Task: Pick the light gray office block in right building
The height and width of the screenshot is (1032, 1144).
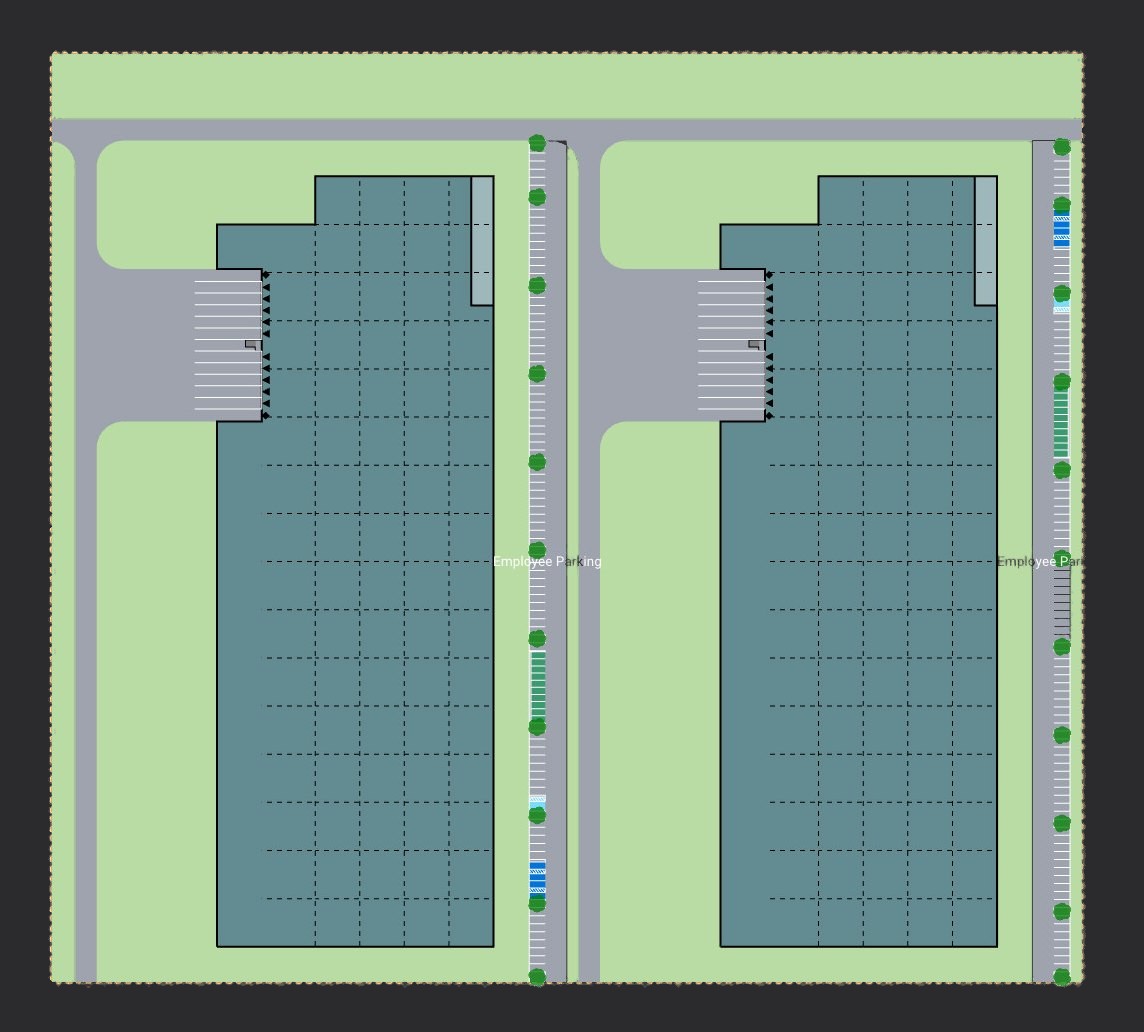Action: point(986,241)
